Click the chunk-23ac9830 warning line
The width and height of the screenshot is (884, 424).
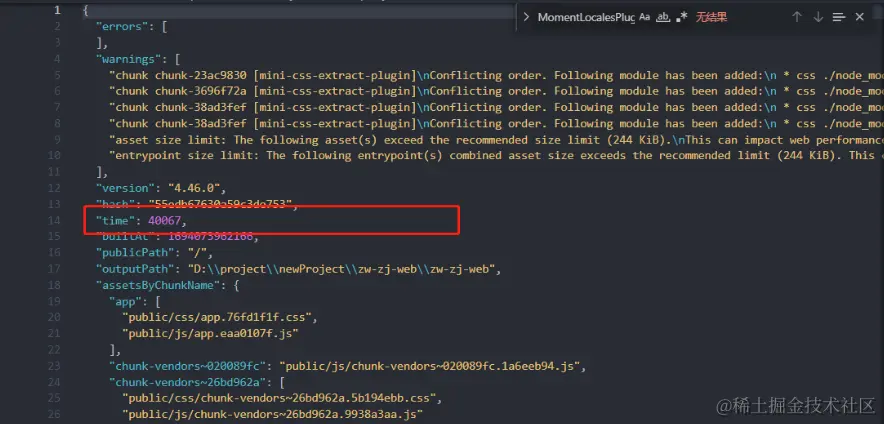pyautogui.click(x=496, y=75)
